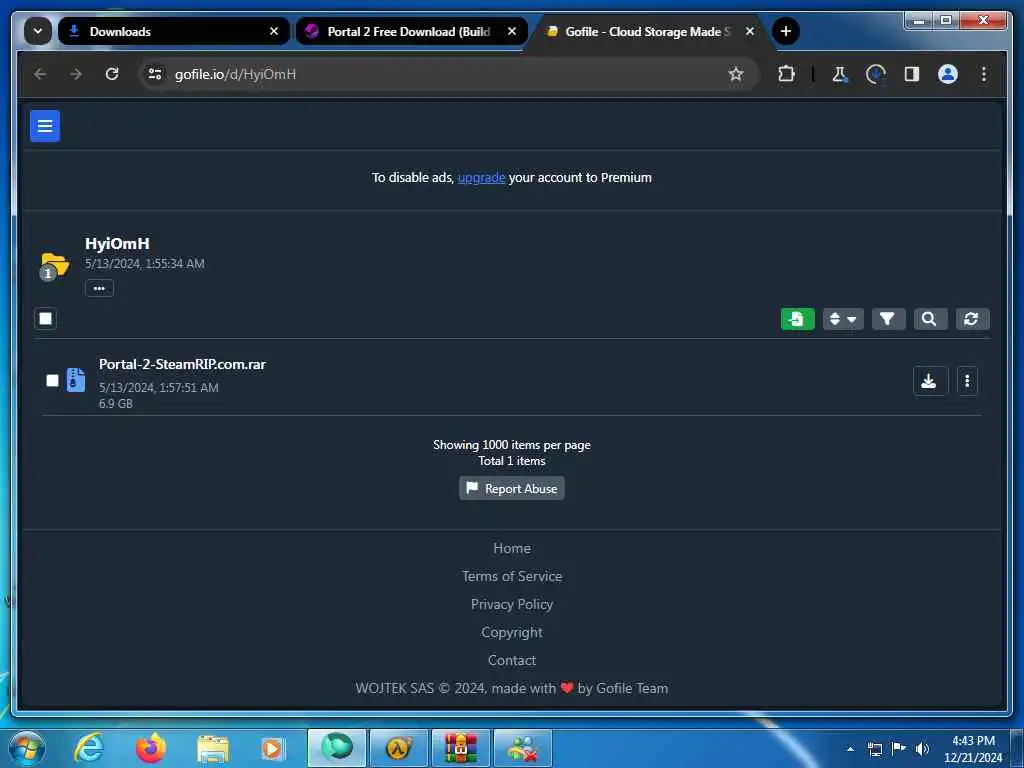Open the Home footer link
The image size is (1024, 768).
(512, 549)
